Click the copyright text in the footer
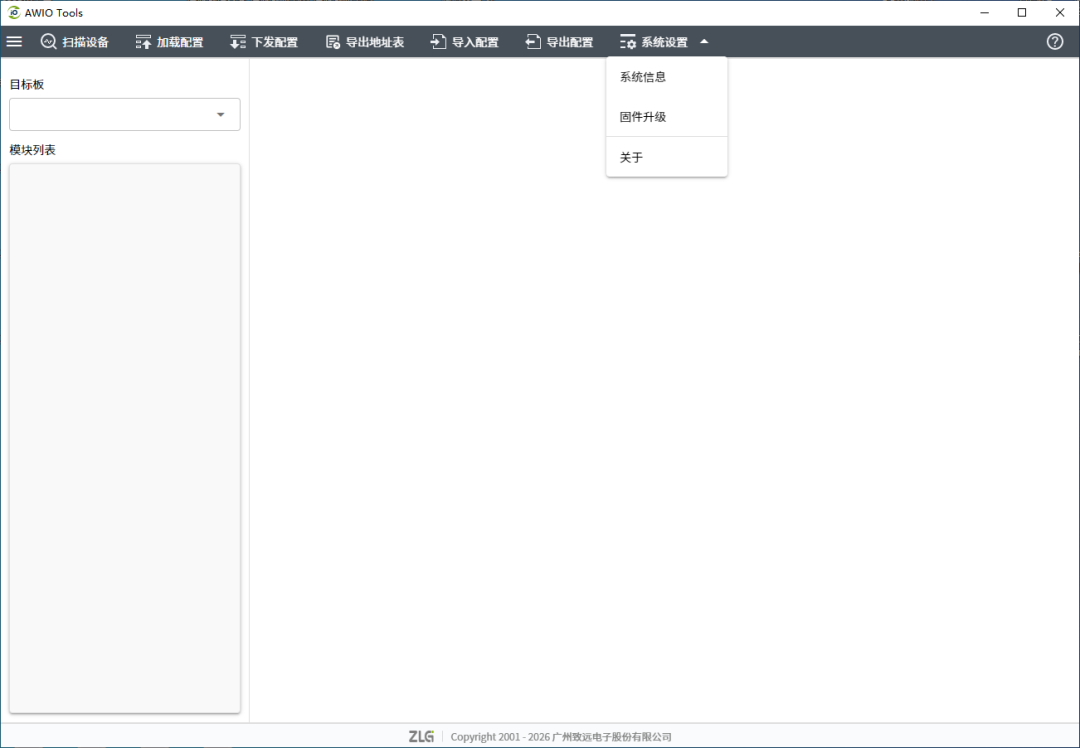This screenshot has width=1080, height=748. [561, 737]
